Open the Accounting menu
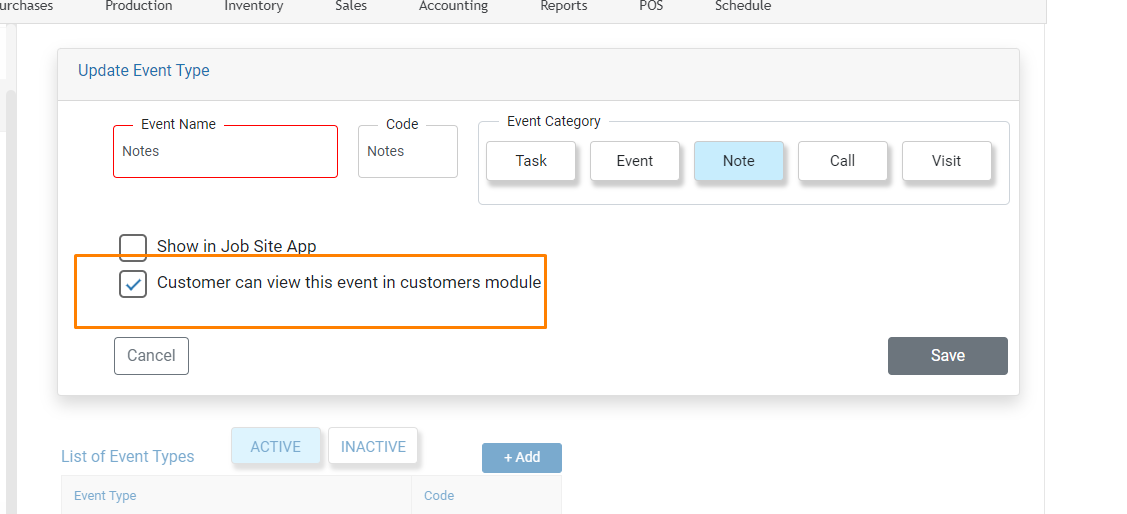 point(454,6)
